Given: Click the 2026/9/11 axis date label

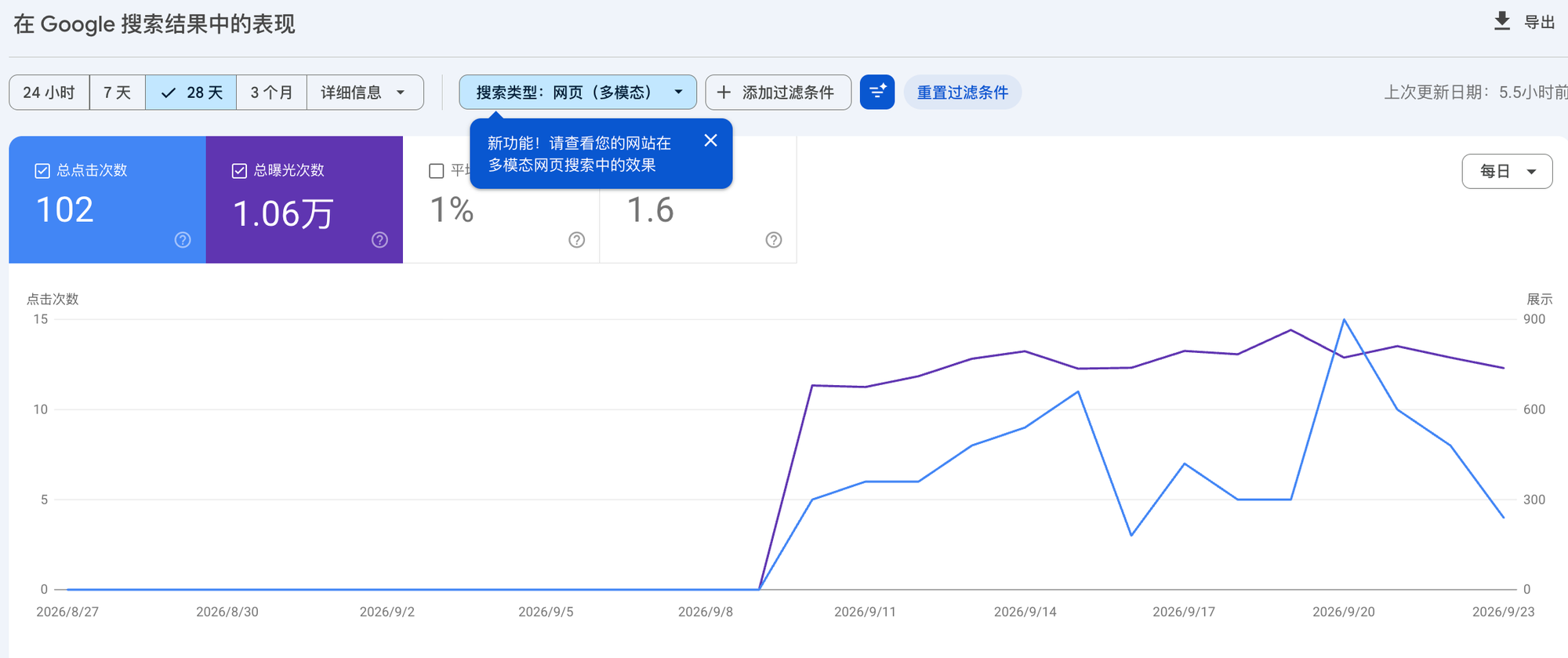Looking at the screenshot, I should click(x=865, y=612).
